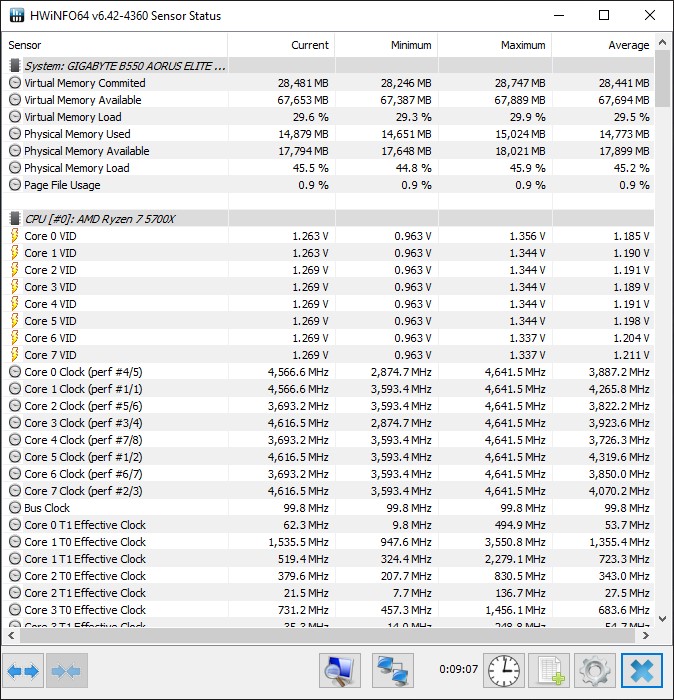Click the Current column header
Viewport: 674px width, 700px height.
281,45
